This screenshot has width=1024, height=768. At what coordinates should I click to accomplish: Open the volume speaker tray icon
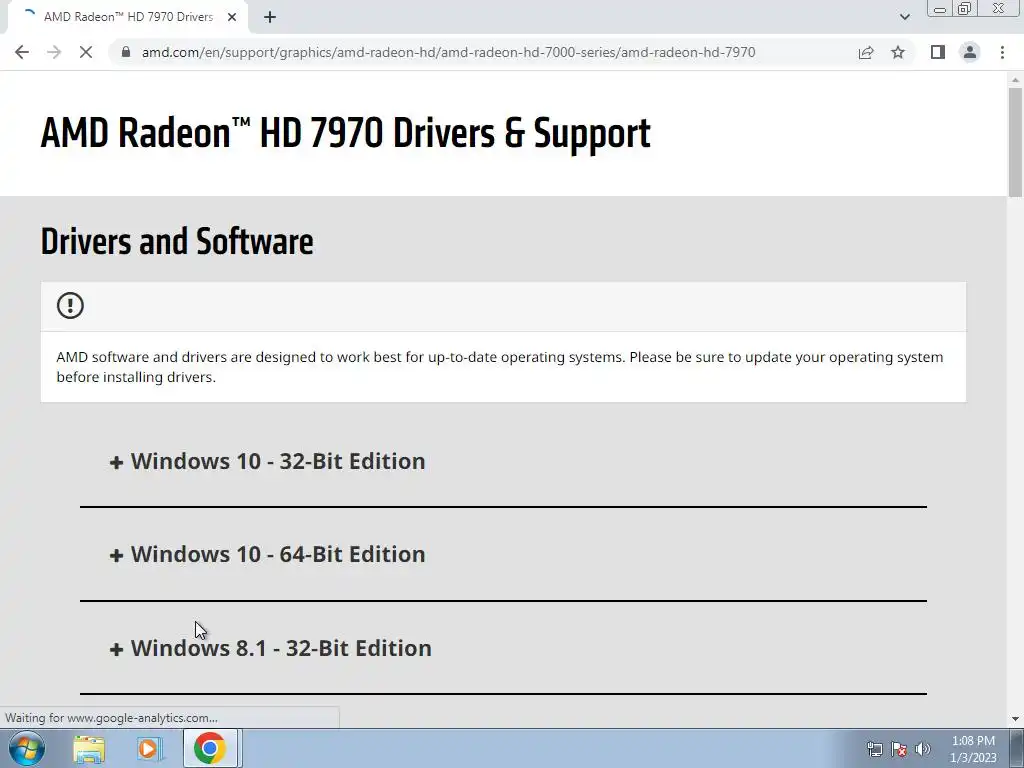coord(923,749)
